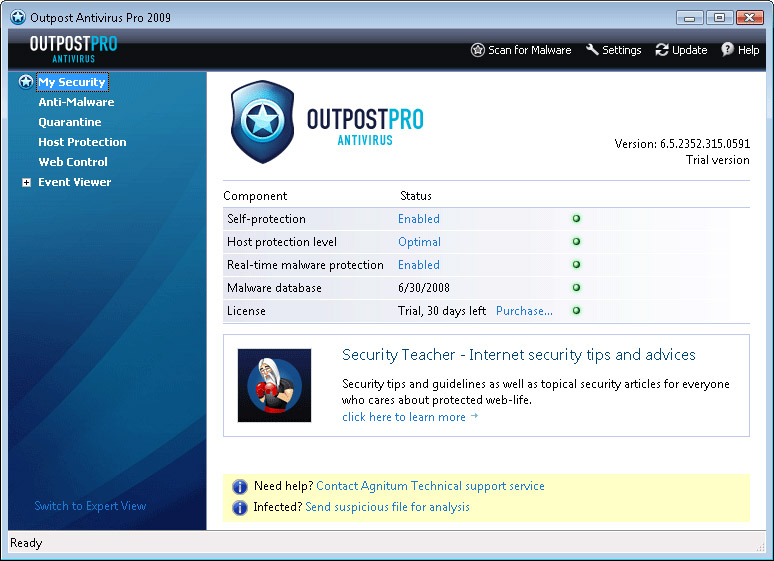Click the green status dot for Self-protection
Viewport: 774px width, 561px height.
pos(576,218)
